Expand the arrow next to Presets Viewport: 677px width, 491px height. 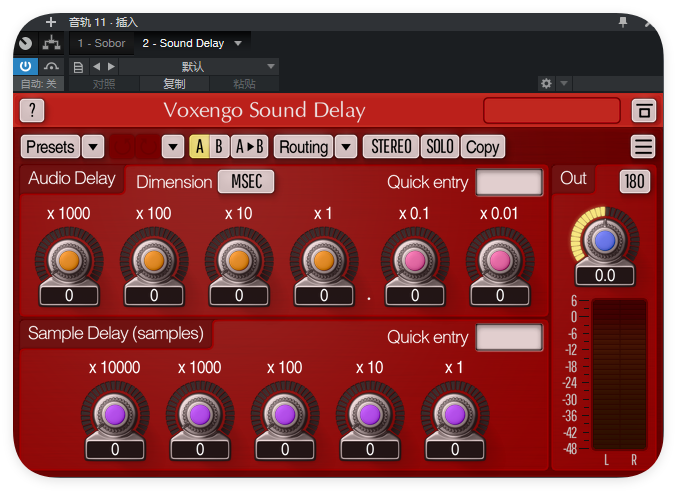pos(93,147)
